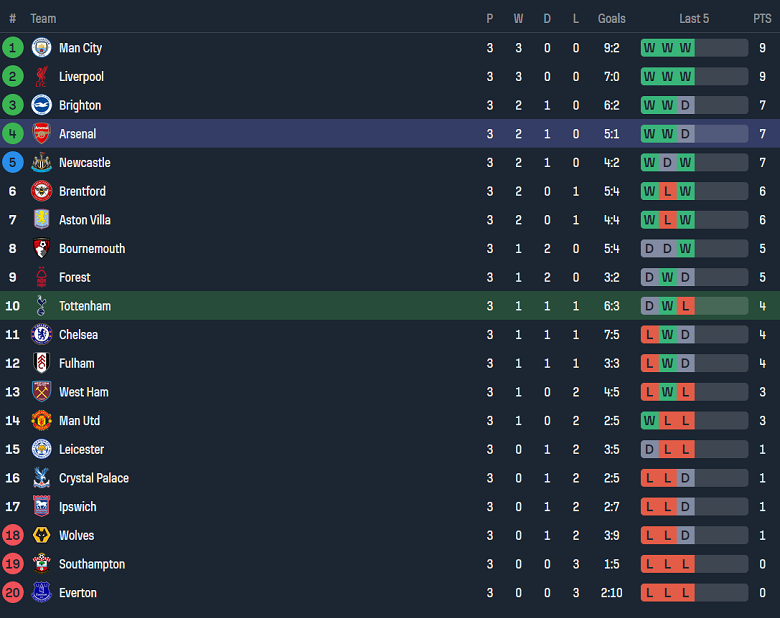The image size is (780, 618).
Task: Click the Wolves club crest
Action: click(x=41, y=536)
